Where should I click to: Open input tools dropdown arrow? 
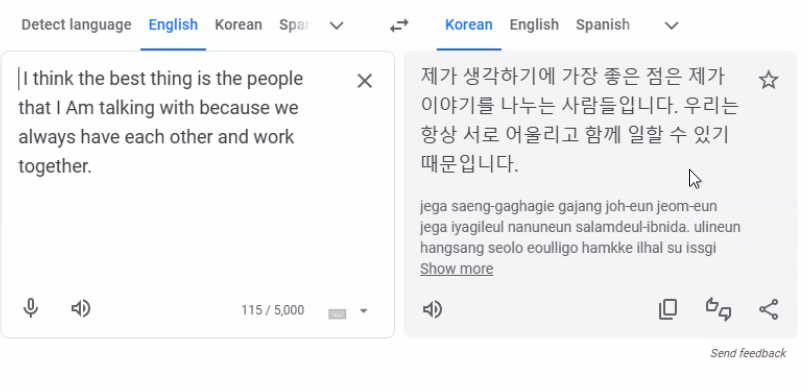tap(363, 311)
